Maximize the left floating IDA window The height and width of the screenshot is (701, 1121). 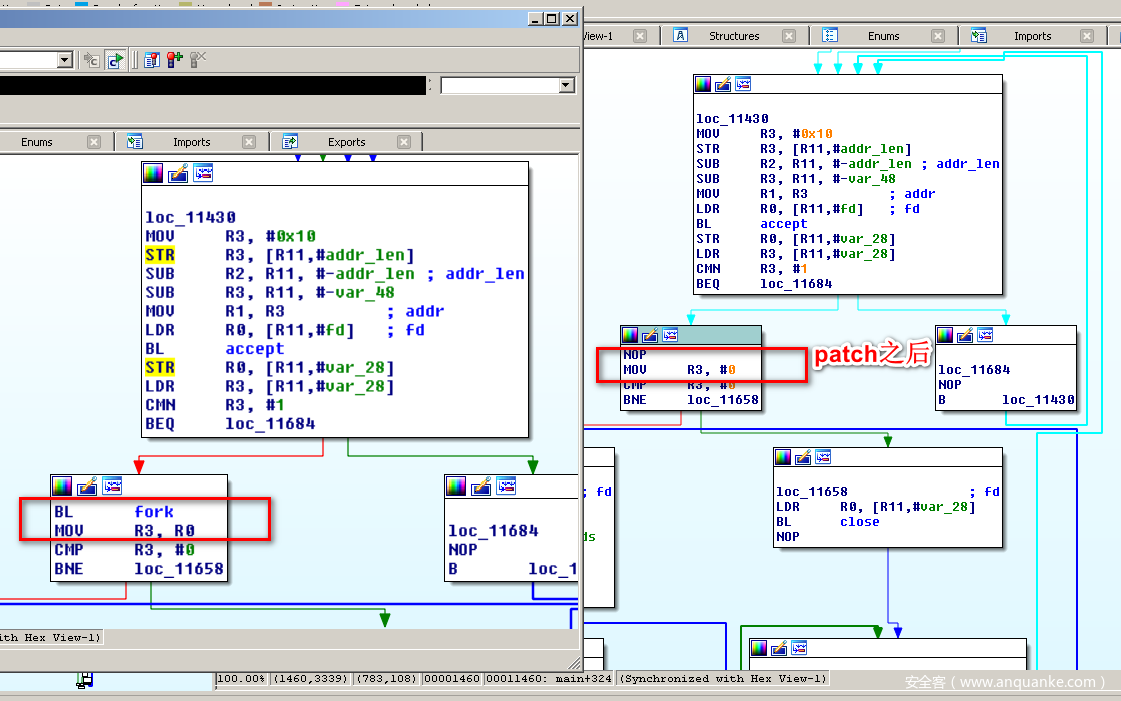click(x=551, y=18)
